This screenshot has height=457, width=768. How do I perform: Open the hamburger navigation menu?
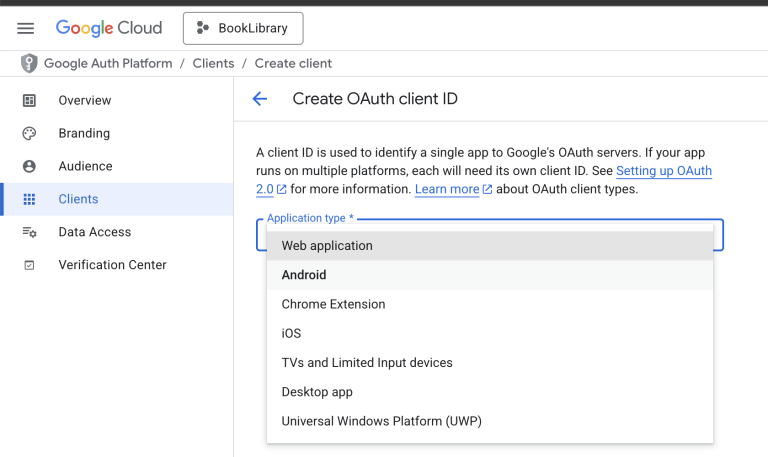[26, 28]
